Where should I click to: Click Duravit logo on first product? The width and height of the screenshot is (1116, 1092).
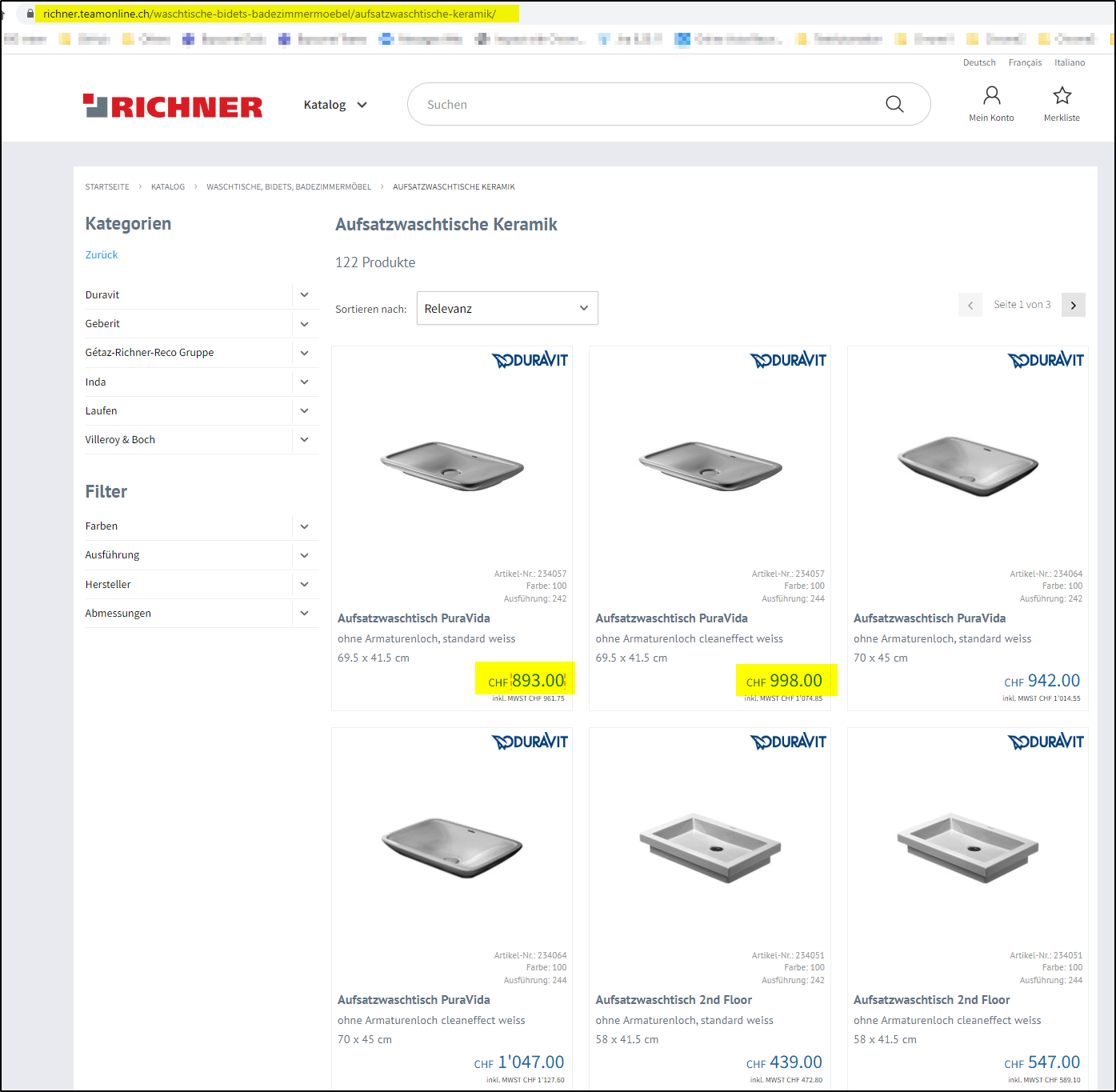point(530,361)
